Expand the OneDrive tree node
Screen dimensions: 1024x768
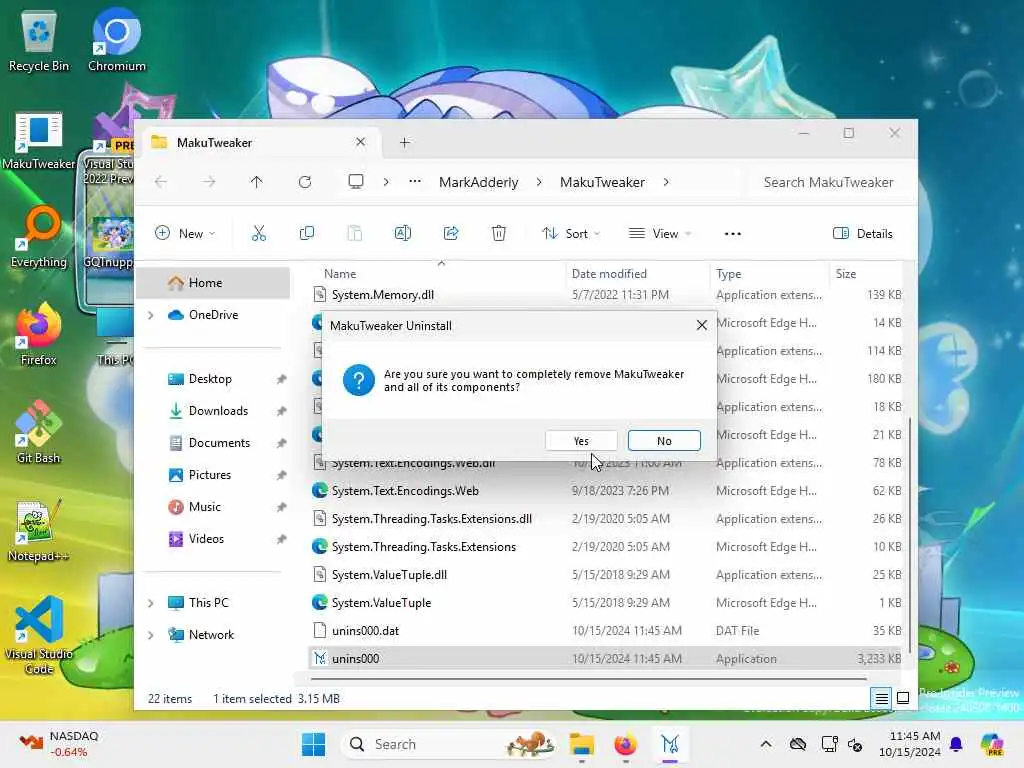coord(151,315)
